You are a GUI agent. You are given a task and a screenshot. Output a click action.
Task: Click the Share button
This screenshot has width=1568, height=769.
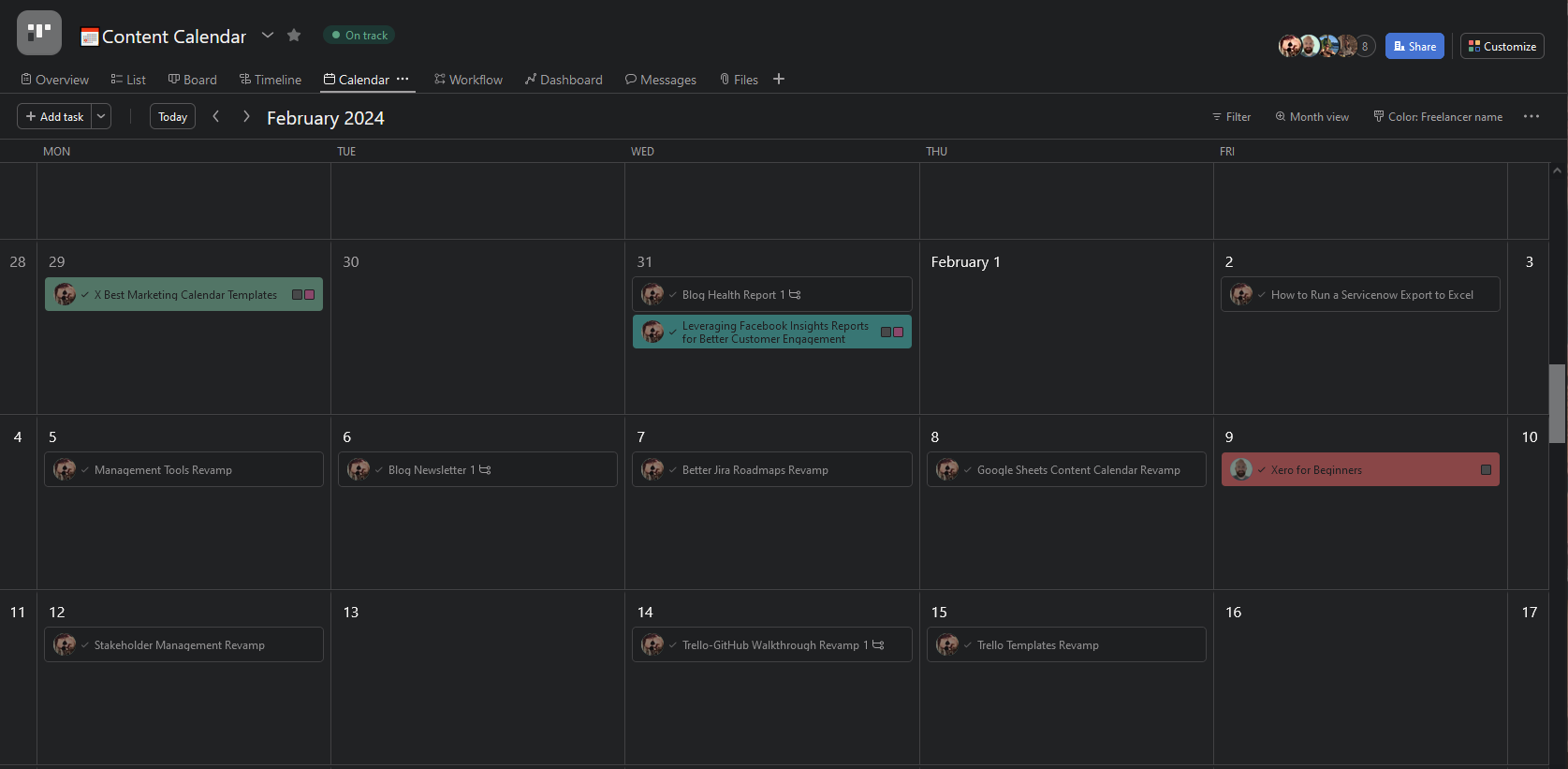tap(1414, 46)
